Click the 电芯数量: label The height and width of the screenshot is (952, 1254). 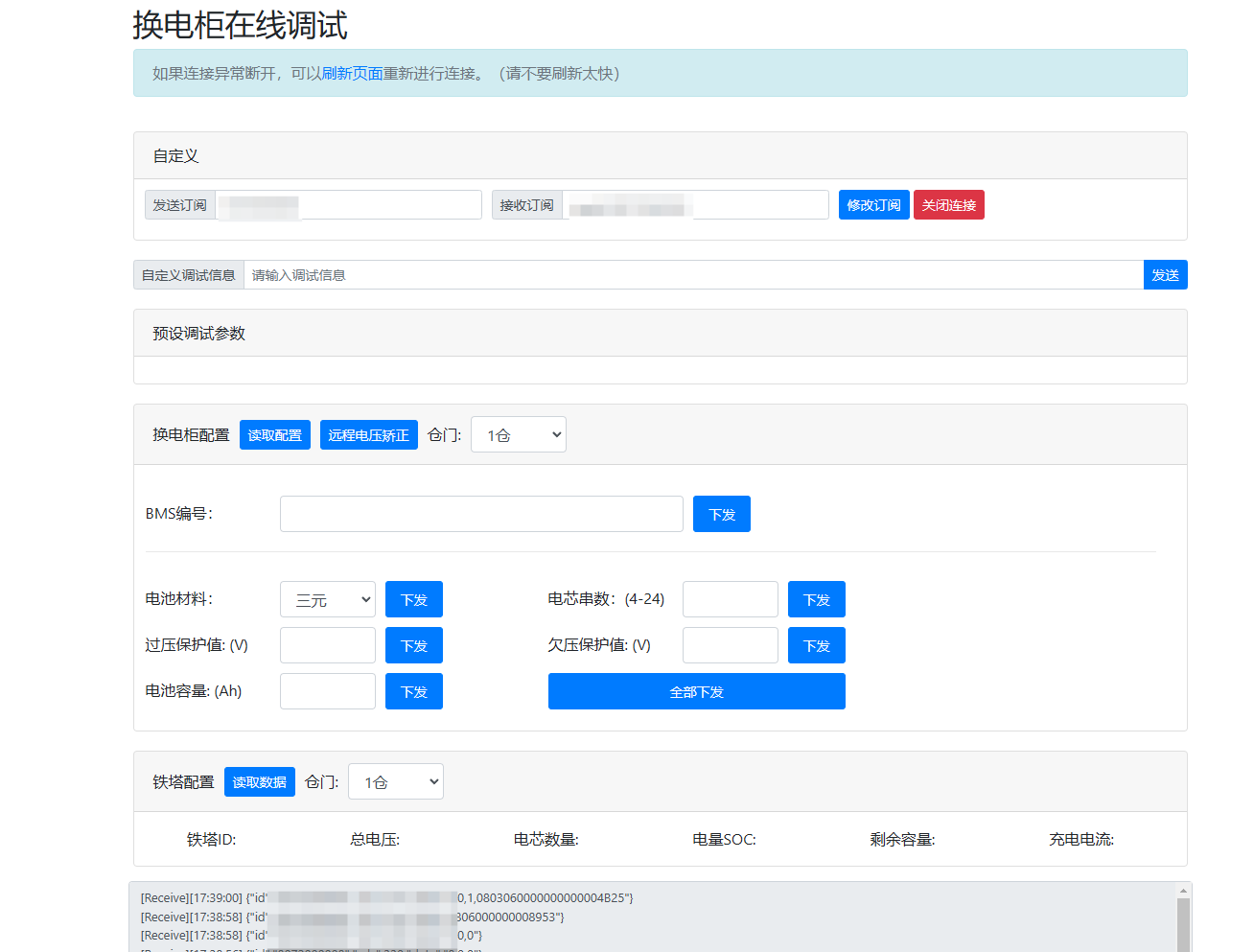[546, 840]
